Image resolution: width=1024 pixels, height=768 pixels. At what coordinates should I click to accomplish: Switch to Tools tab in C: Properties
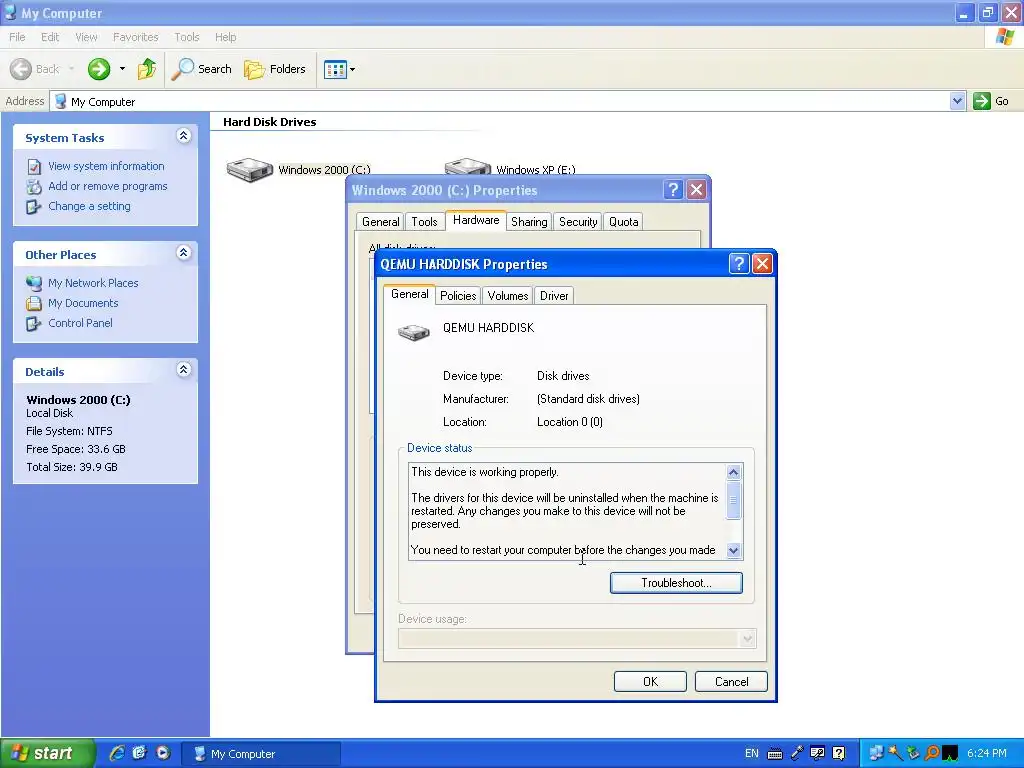click(424, 222)
